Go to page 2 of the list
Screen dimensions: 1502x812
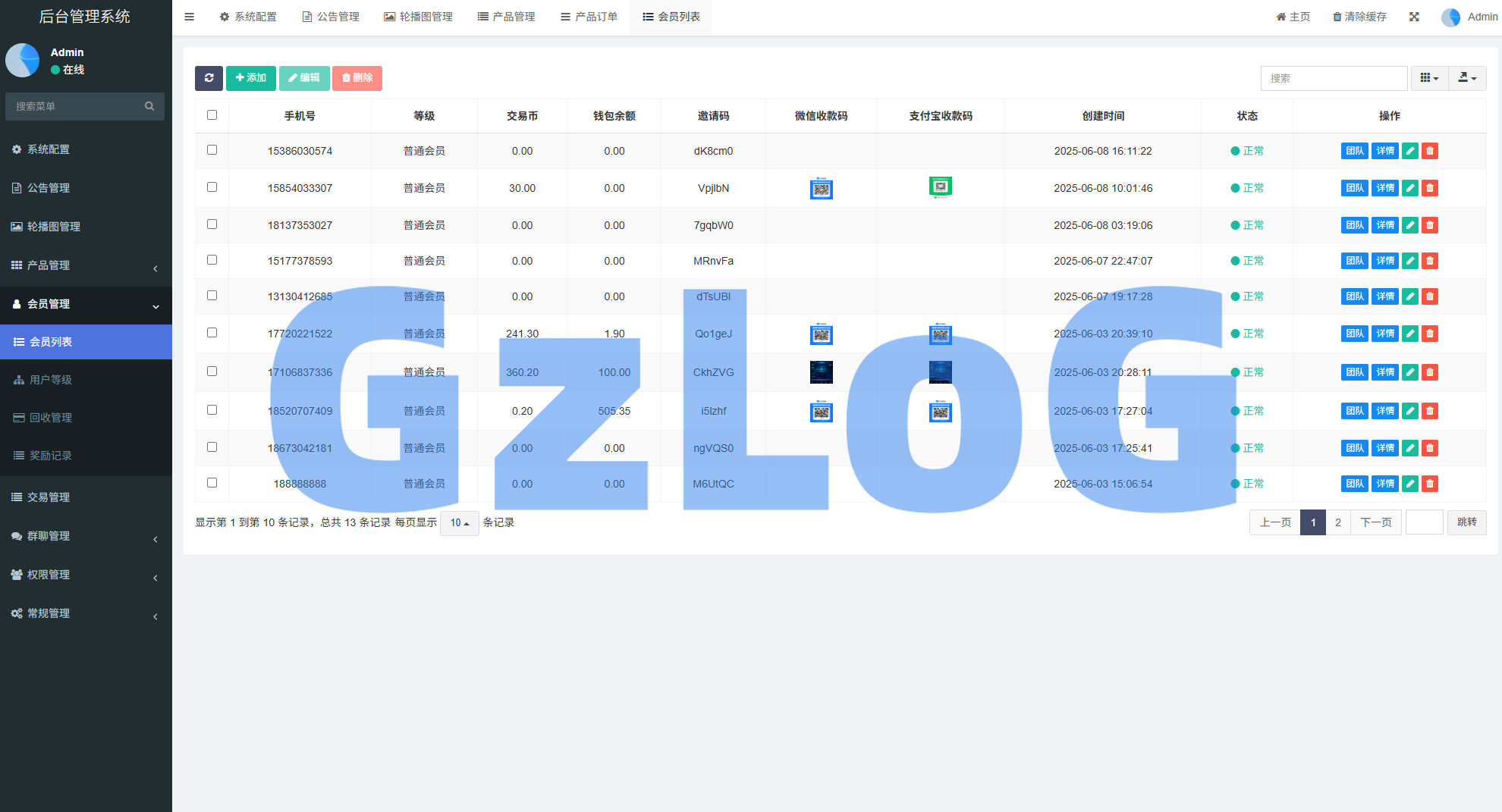(1338, 522)
